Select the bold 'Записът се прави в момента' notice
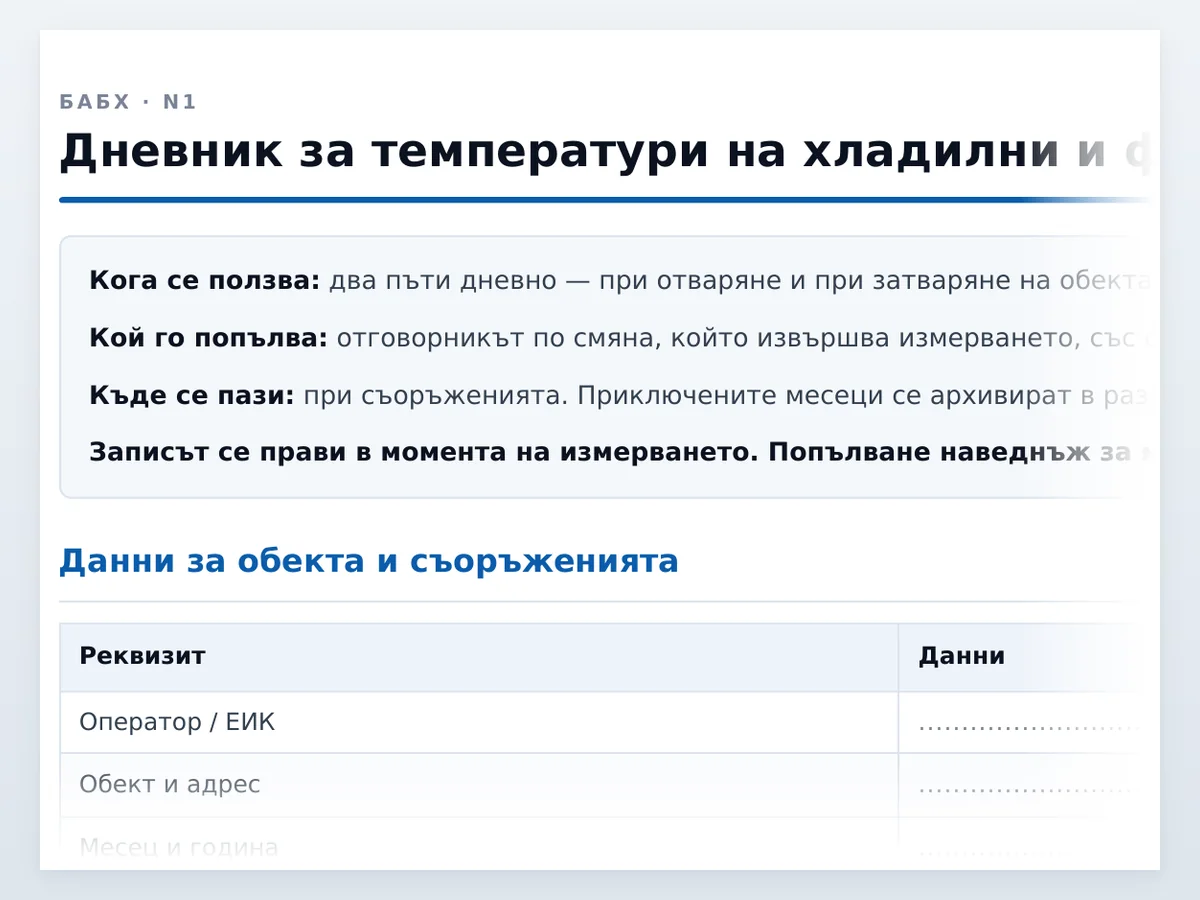The height and width of the screenshot is (900, 1200). point(618,452)
